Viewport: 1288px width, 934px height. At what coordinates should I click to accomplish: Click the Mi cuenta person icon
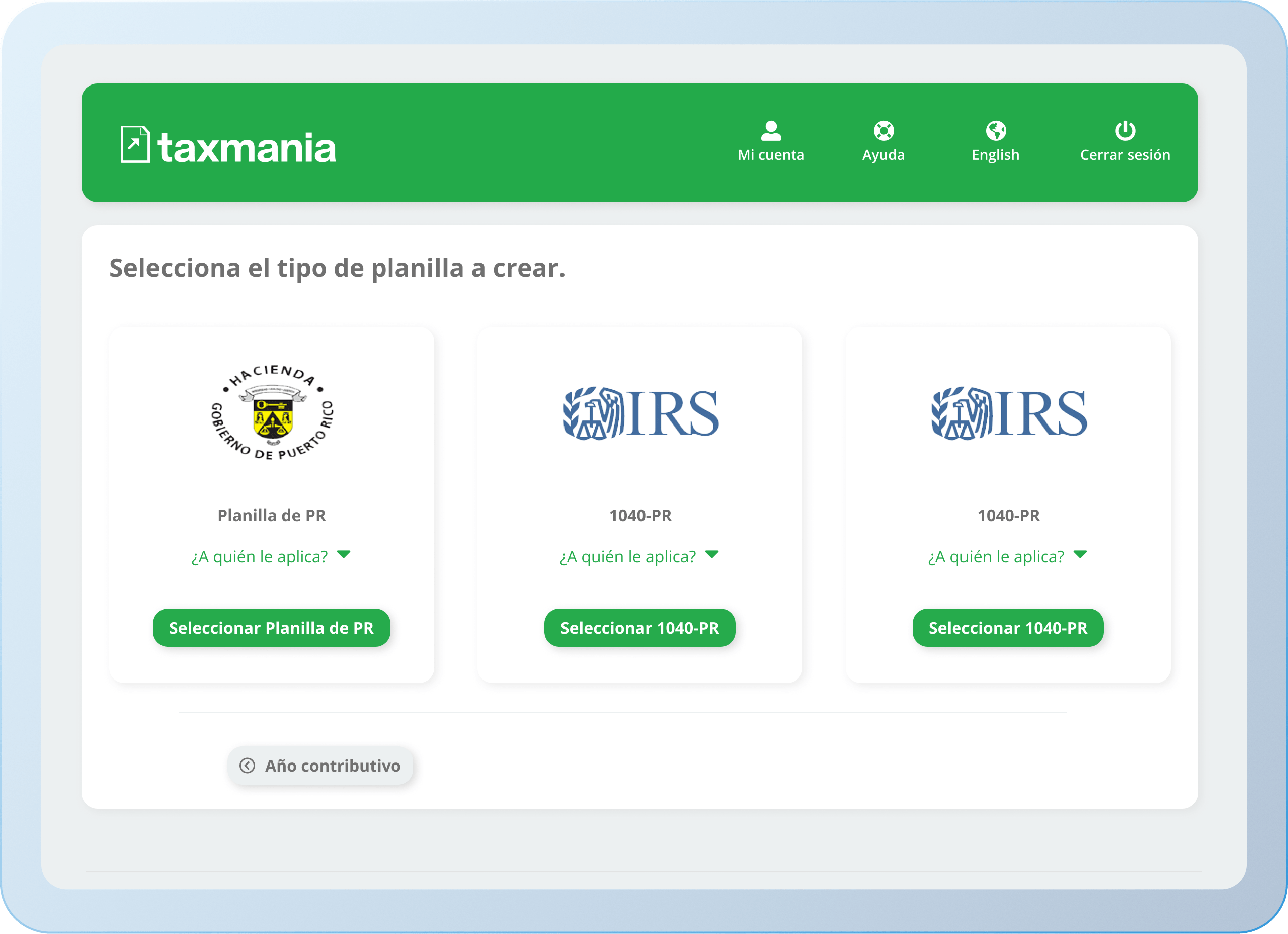771,131
